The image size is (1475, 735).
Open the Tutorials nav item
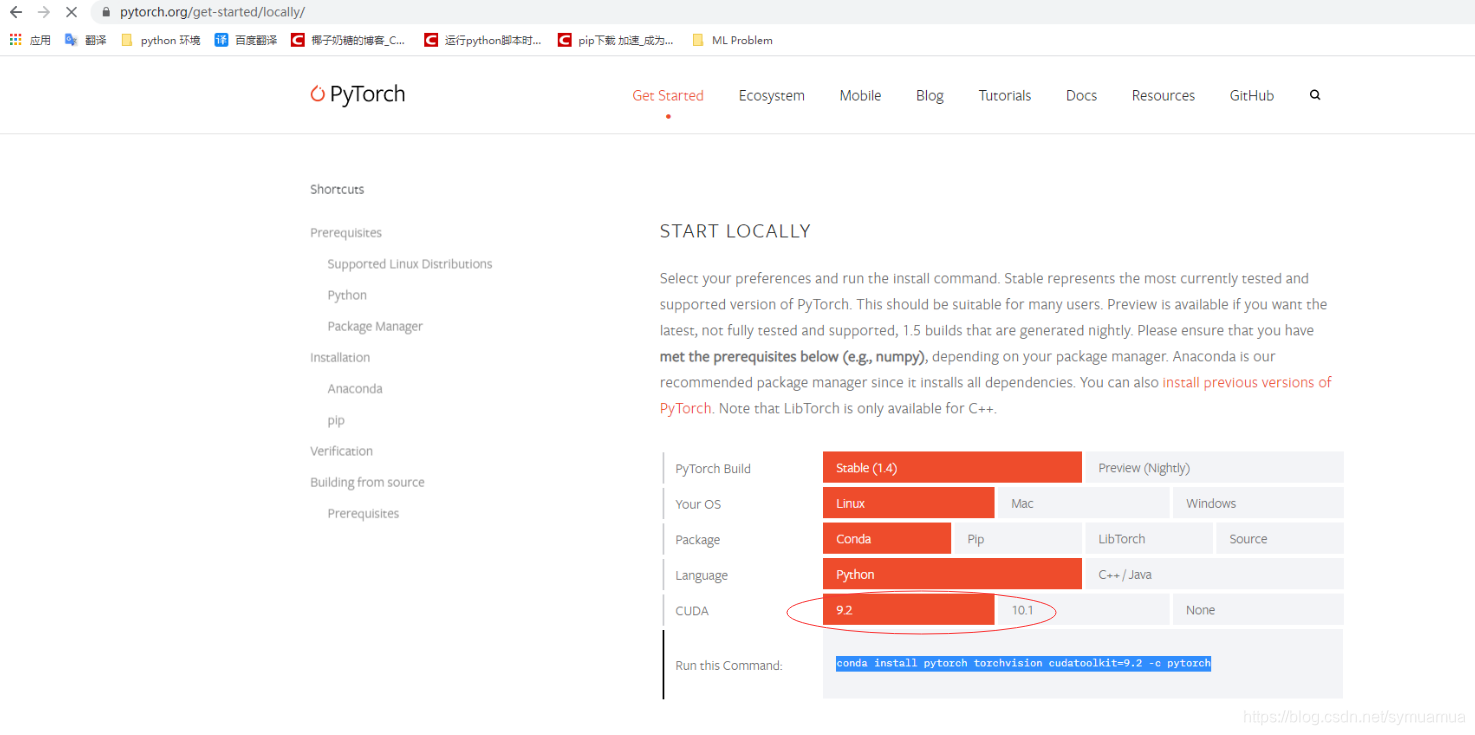(x=1004, y=95)
